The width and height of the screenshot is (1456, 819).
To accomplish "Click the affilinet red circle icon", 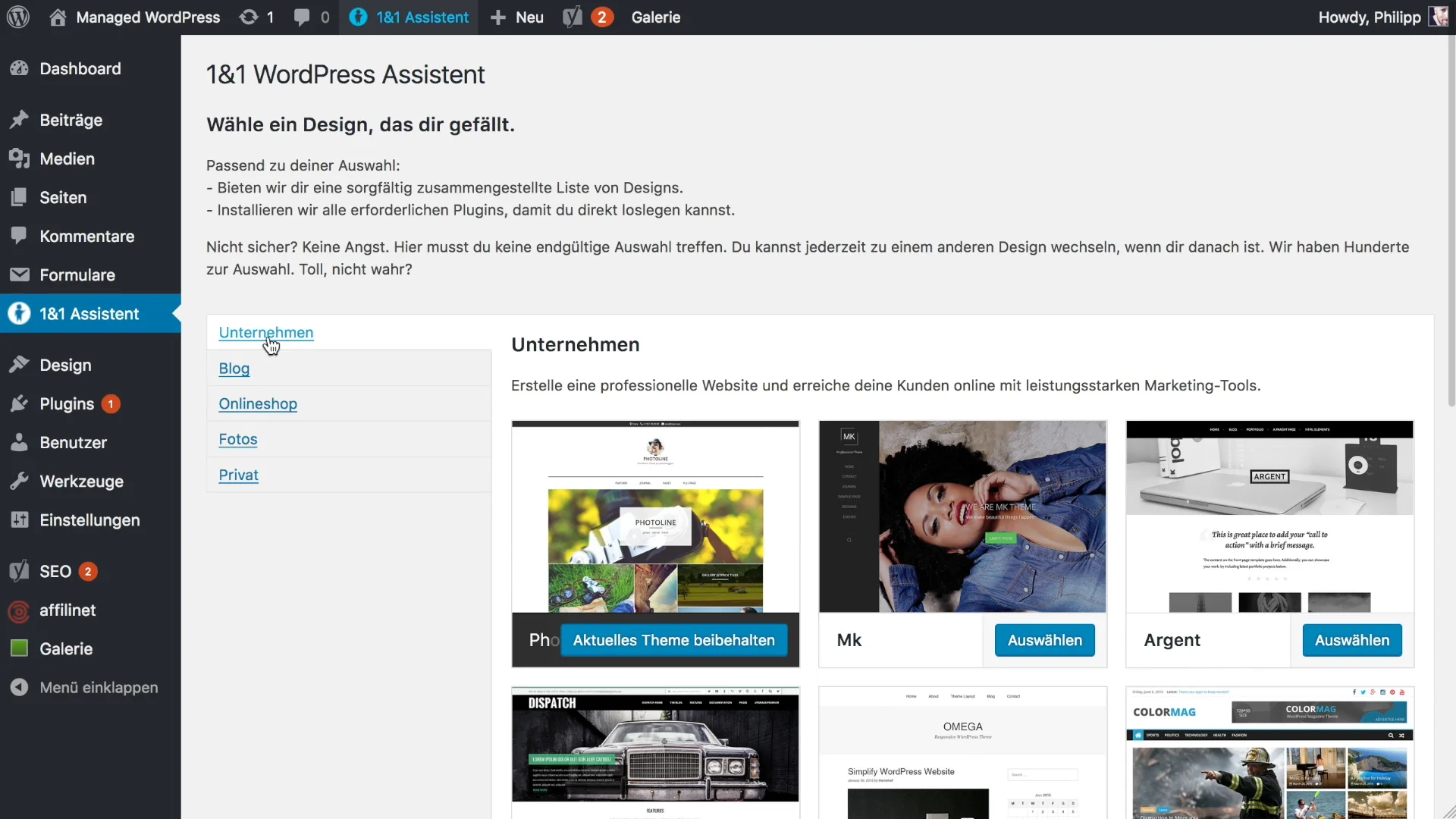I will pos(20,610).
